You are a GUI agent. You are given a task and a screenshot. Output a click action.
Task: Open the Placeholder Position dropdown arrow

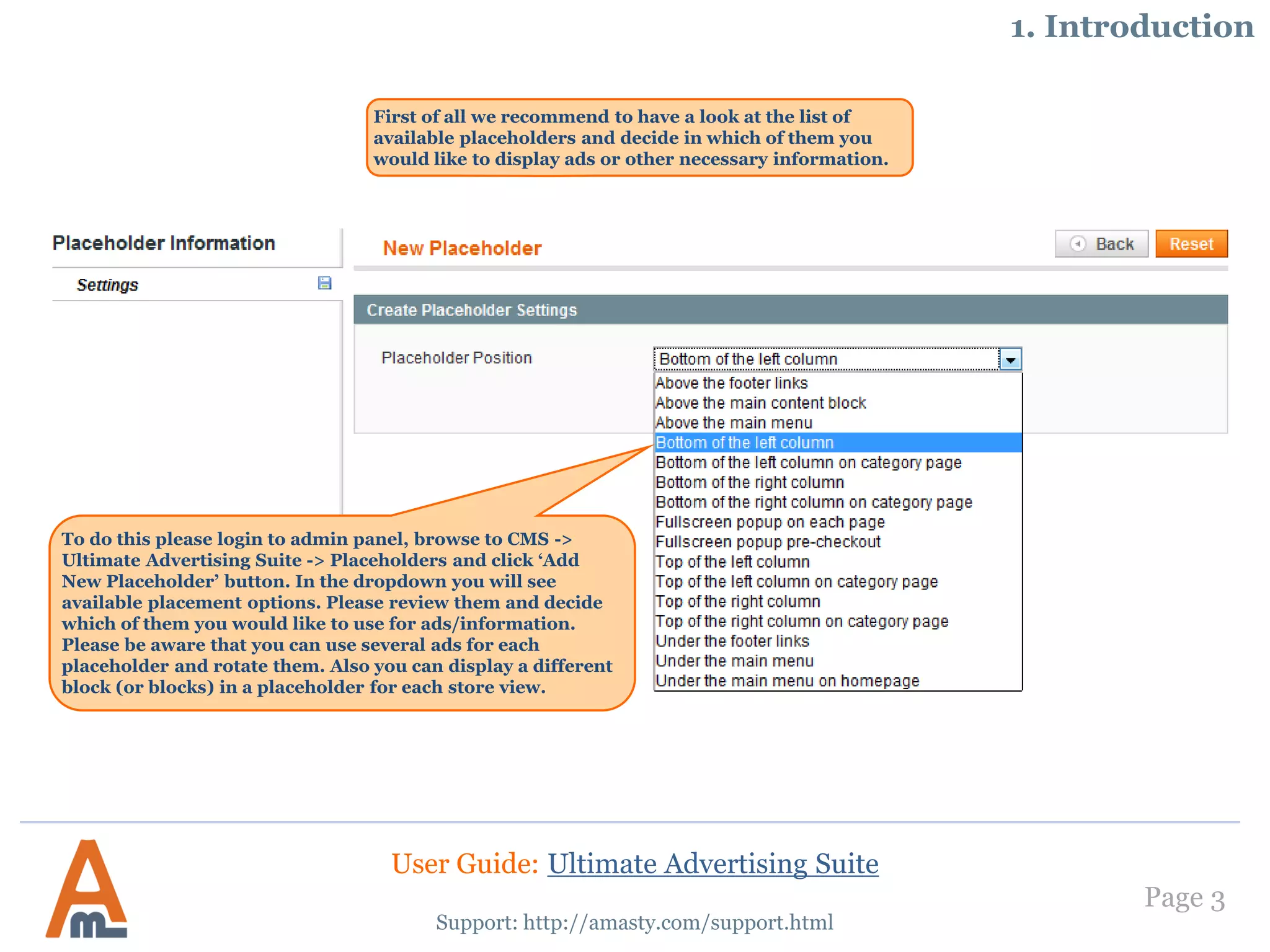click(1010, 359)
